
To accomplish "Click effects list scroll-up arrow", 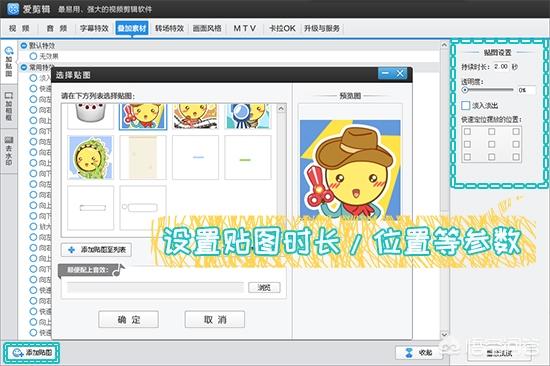I will point(444,45).
